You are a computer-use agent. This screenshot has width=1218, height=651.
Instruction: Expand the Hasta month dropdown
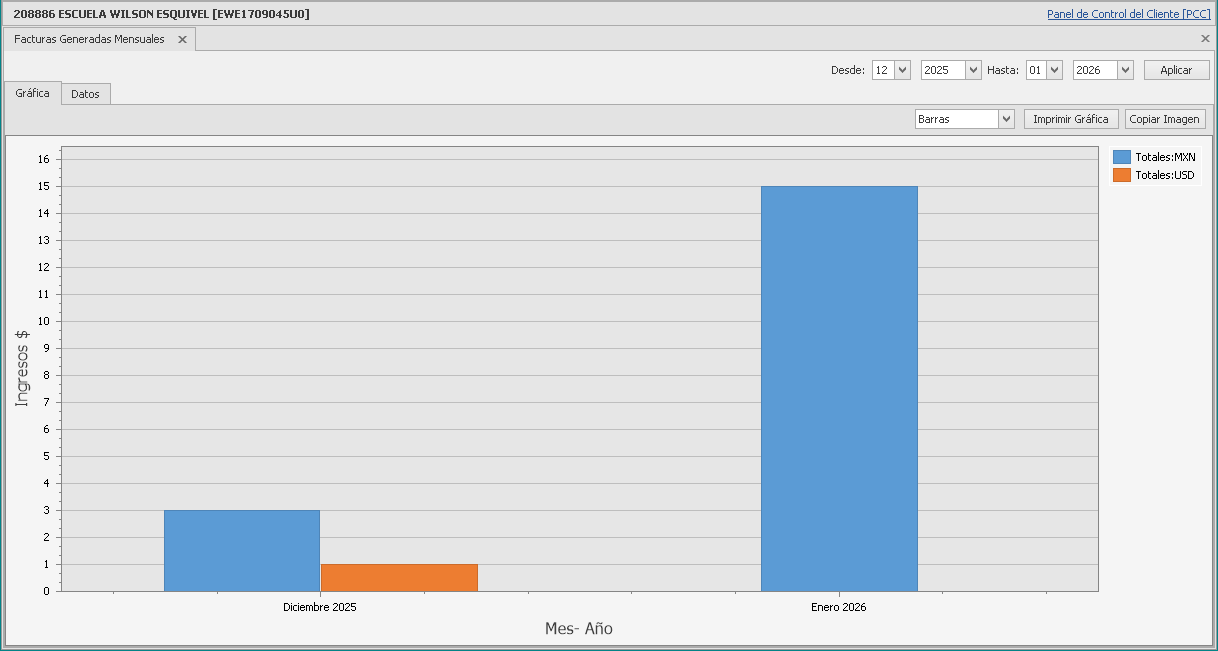1054,70
